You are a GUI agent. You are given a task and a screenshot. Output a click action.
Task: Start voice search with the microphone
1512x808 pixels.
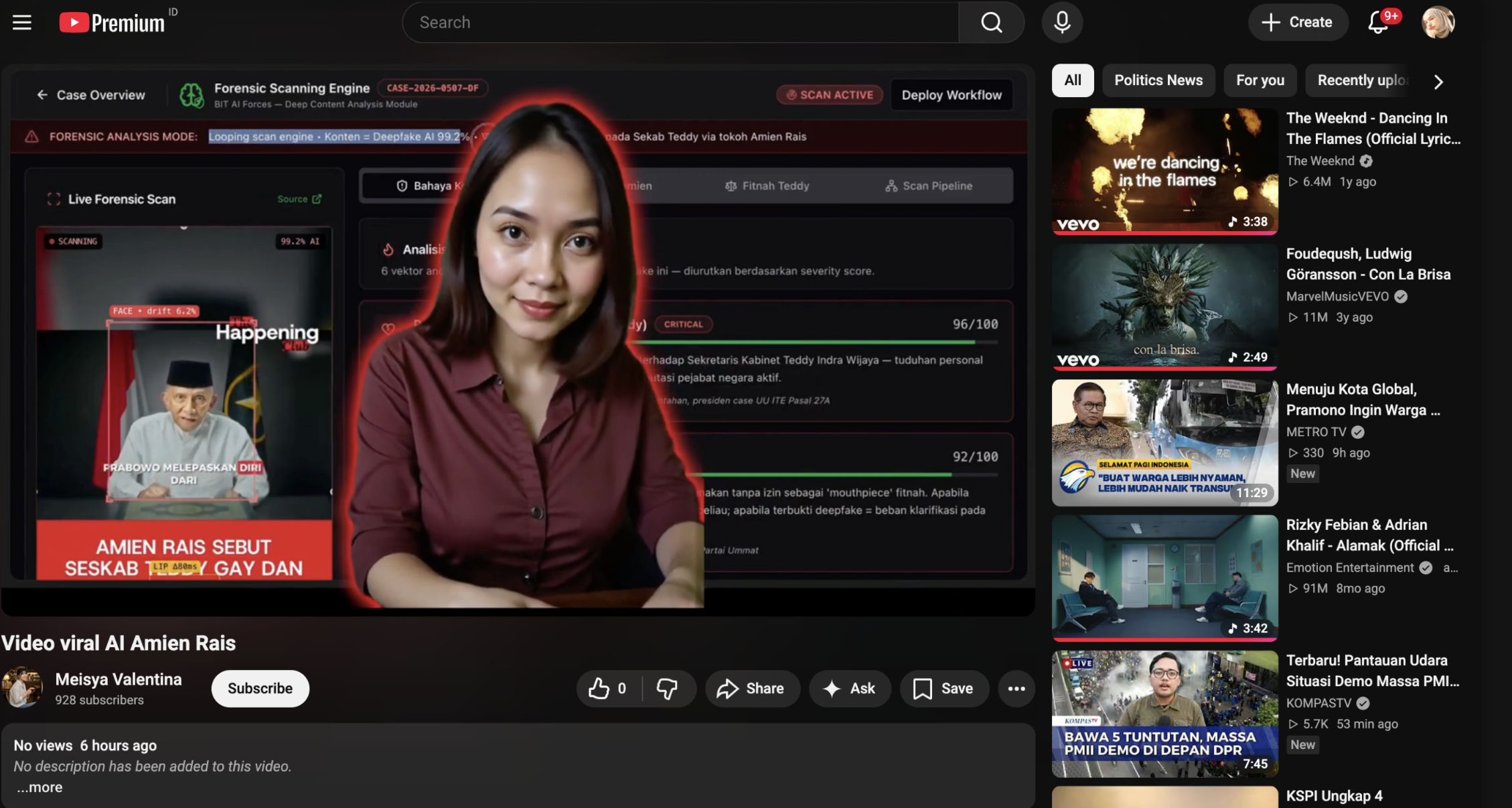click(x=1062, y=23)
